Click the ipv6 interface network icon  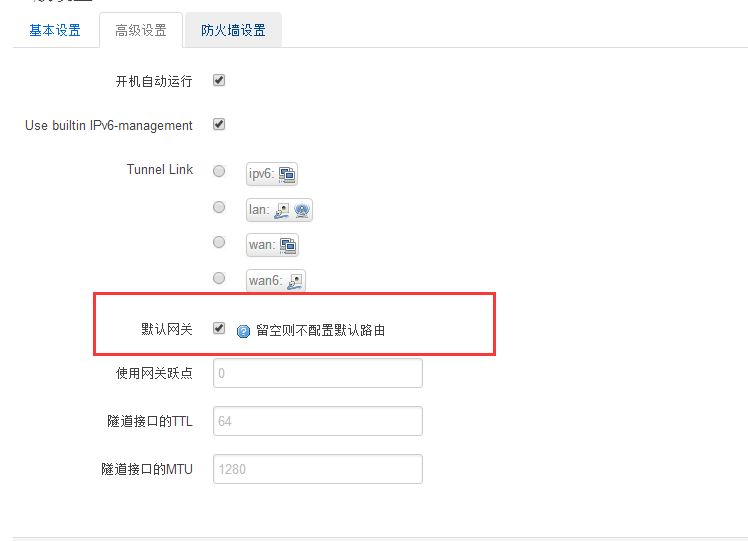[x=287, y=175]
